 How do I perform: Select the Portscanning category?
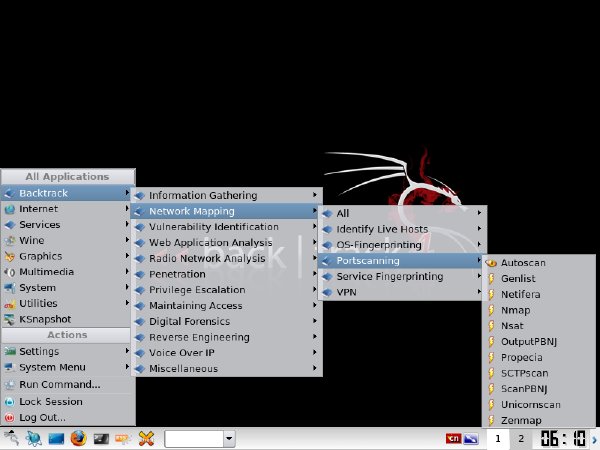[x=402, y=261]
